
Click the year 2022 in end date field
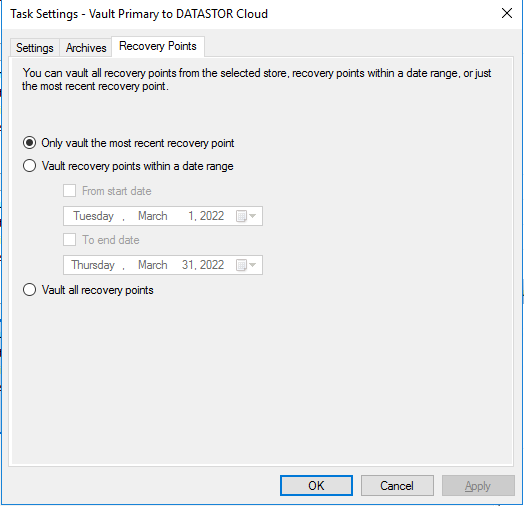coord(212,265)
